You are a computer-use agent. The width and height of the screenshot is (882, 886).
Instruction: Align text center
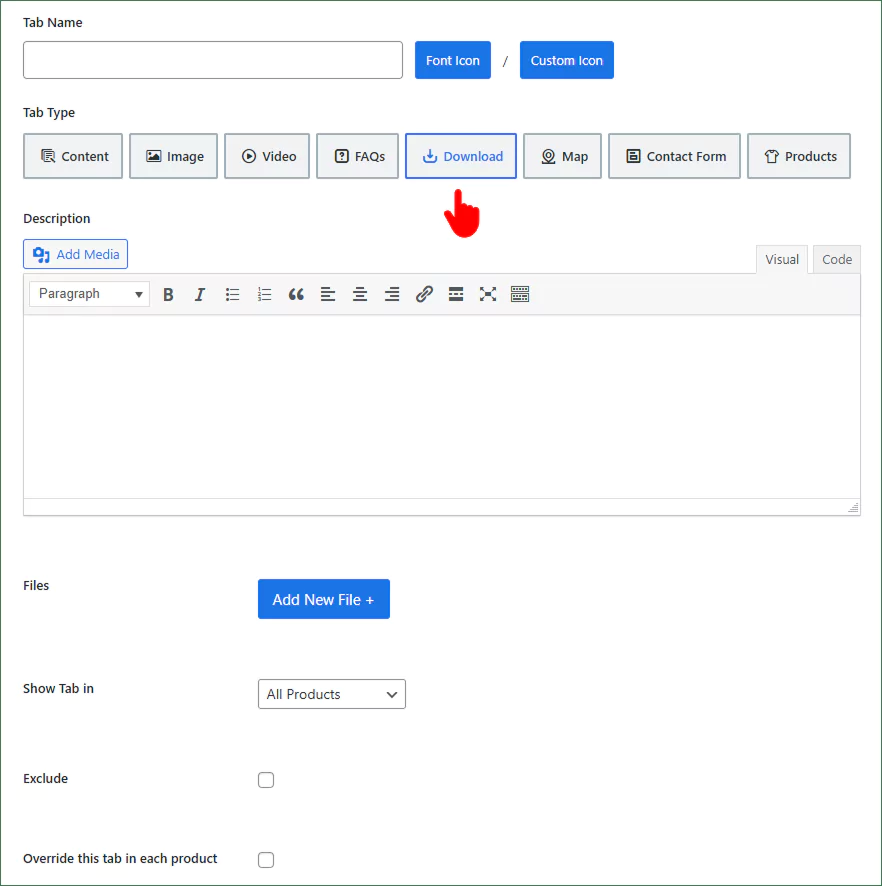click(x=360, y=294)
